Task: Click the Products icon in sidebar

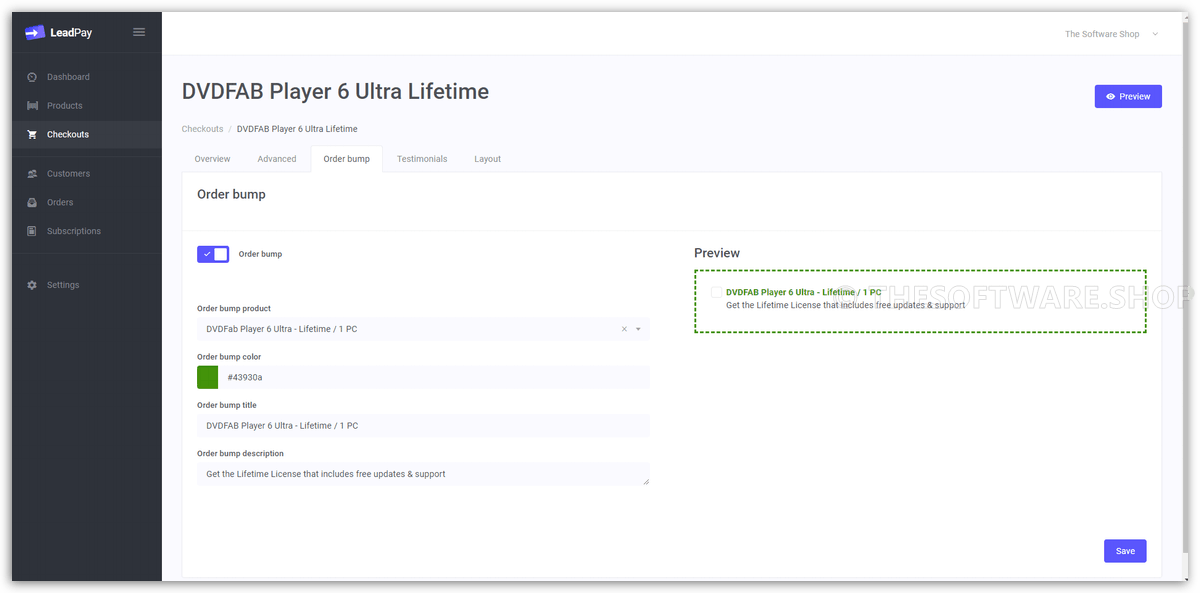Action: click(32, 106)
